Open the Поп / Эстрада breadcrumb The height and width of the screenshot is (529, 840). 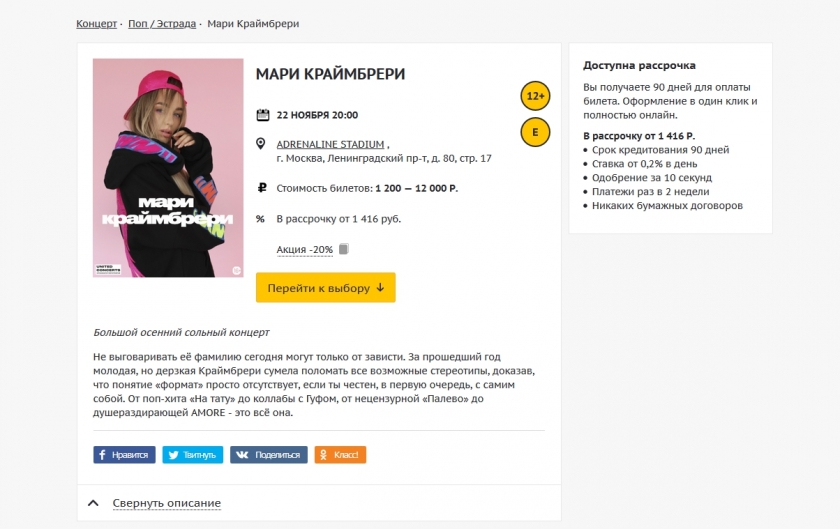163,23
